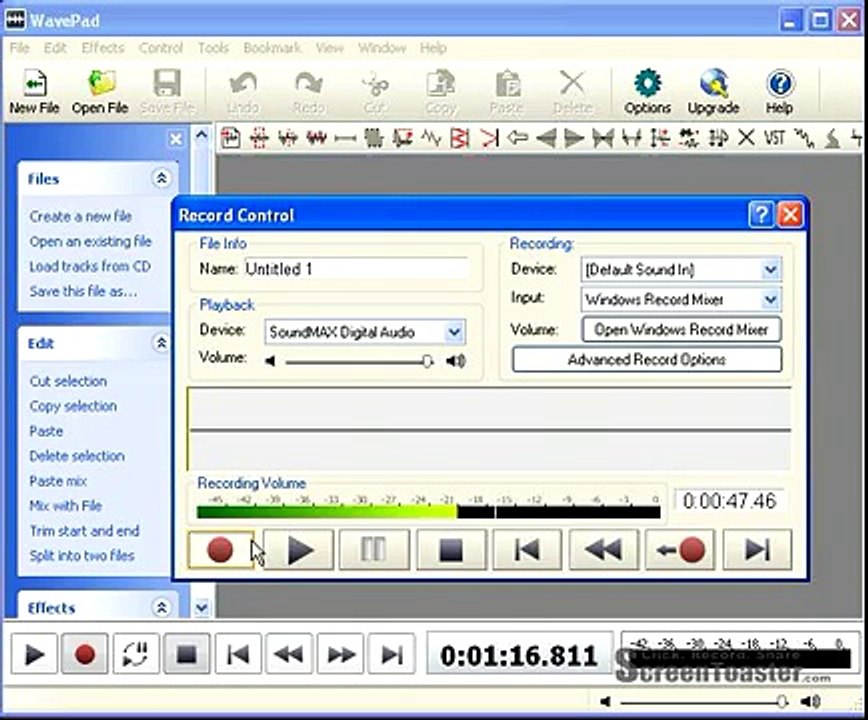Viewport: 868px width, 720px height.
Task: Click the left-pointing outlined arrow effects icon
Action: coord(517,137)
